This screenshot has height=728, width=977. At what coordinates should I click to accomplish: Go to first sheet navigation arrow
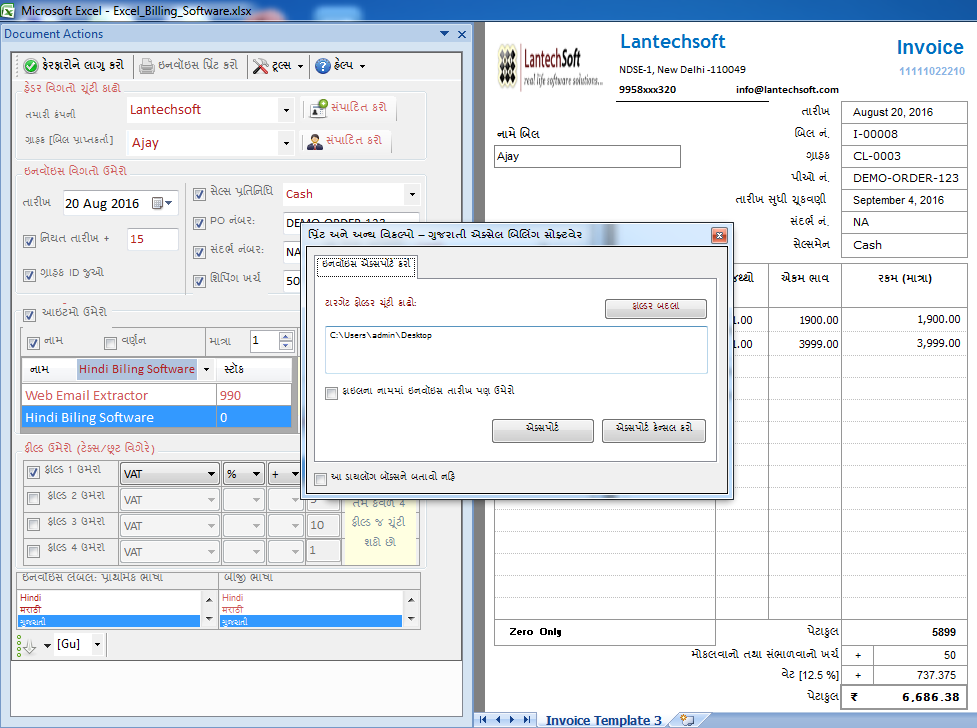point(483,720)
